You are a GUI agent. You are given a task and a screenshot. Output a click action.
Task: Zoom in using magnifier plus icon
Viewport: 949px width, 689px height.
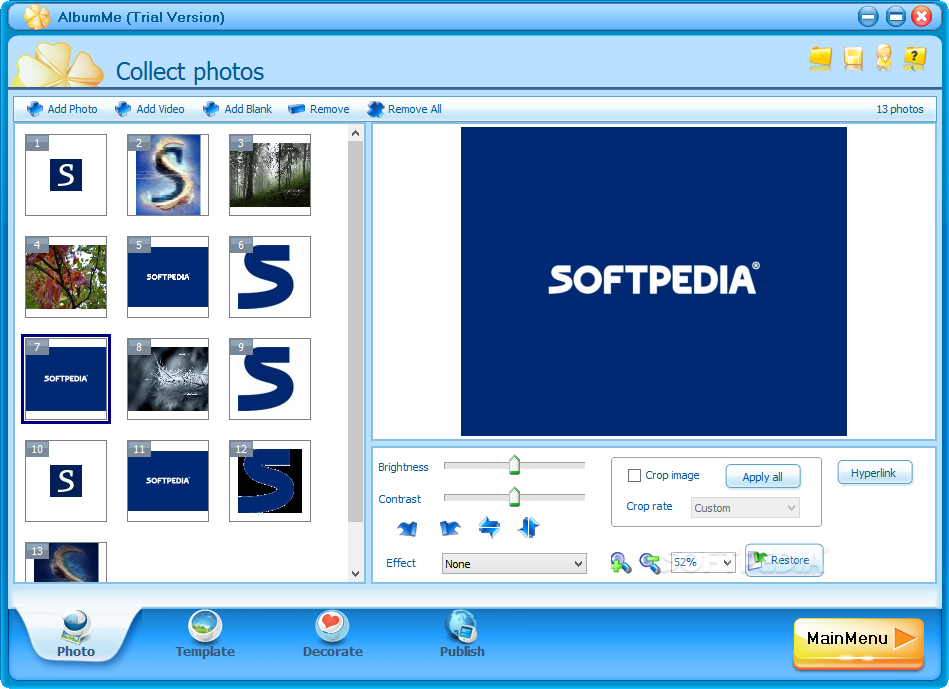click(x=621, y=562)
